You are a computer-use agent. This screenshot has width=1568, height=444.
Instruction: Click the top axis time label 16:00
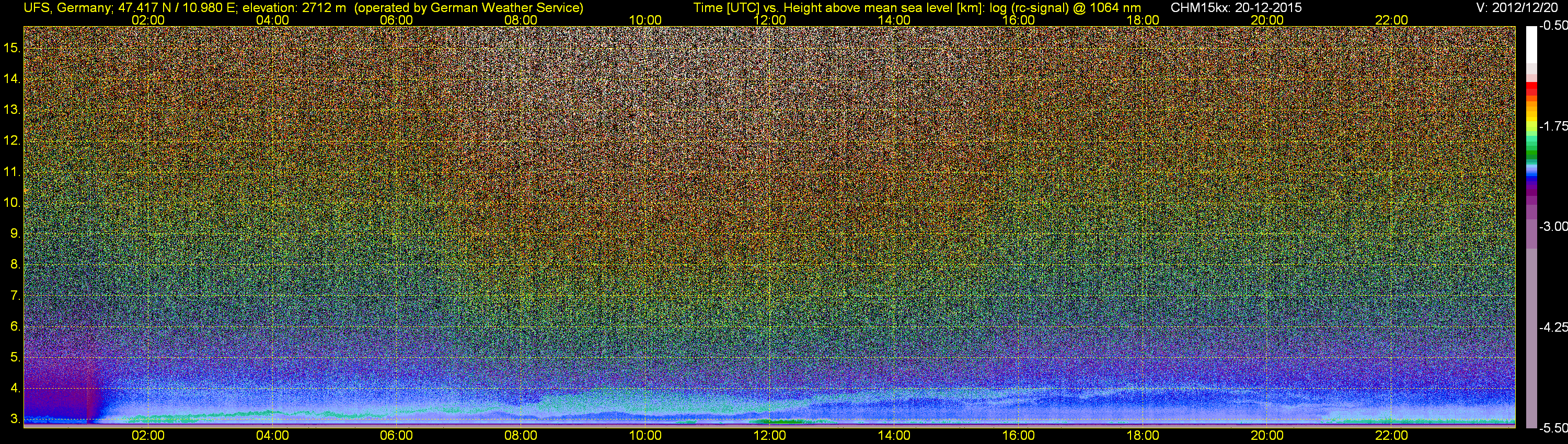(x=1018, y=20)
